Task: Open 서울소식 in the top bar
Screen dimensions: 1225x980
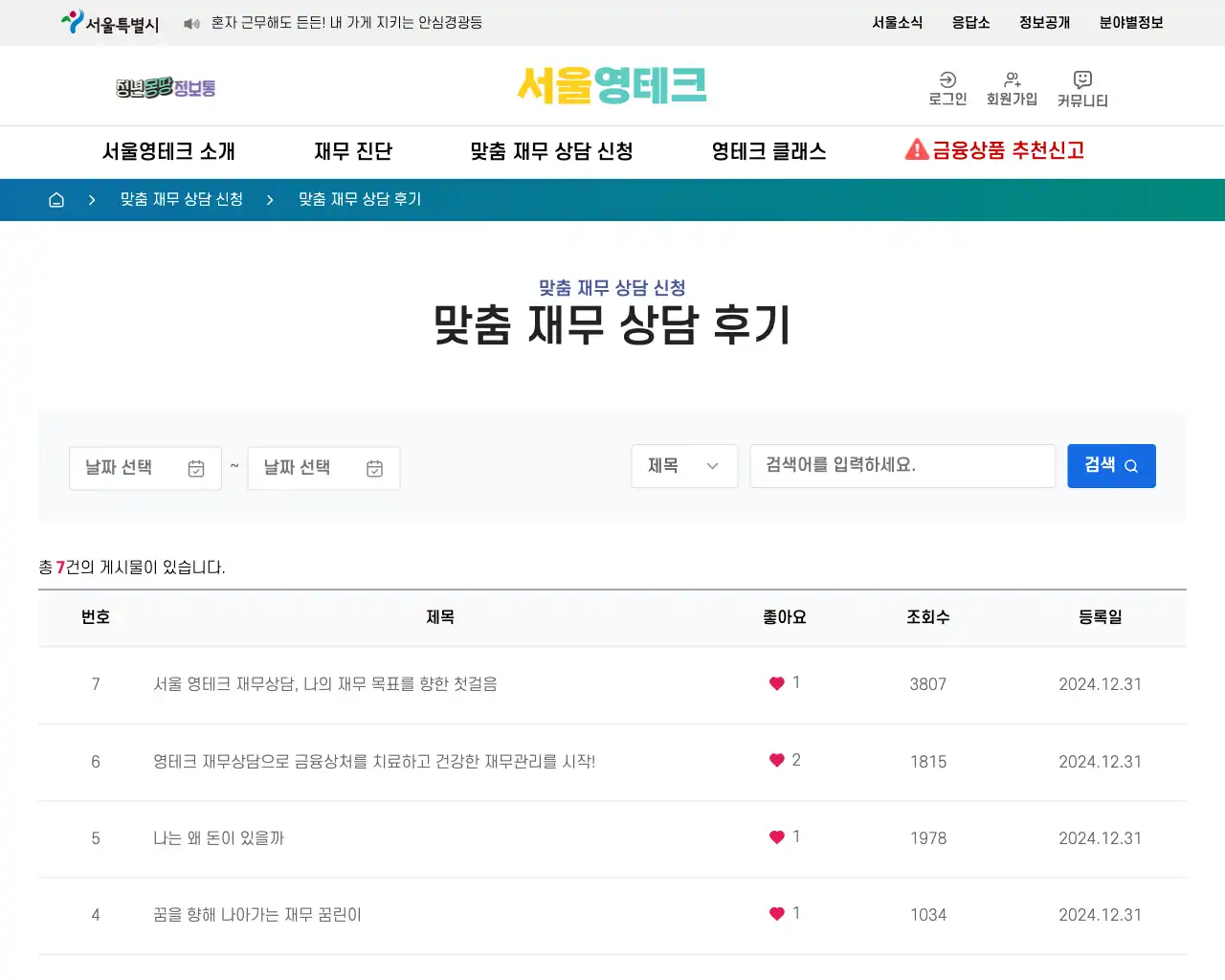Action: 897,22
